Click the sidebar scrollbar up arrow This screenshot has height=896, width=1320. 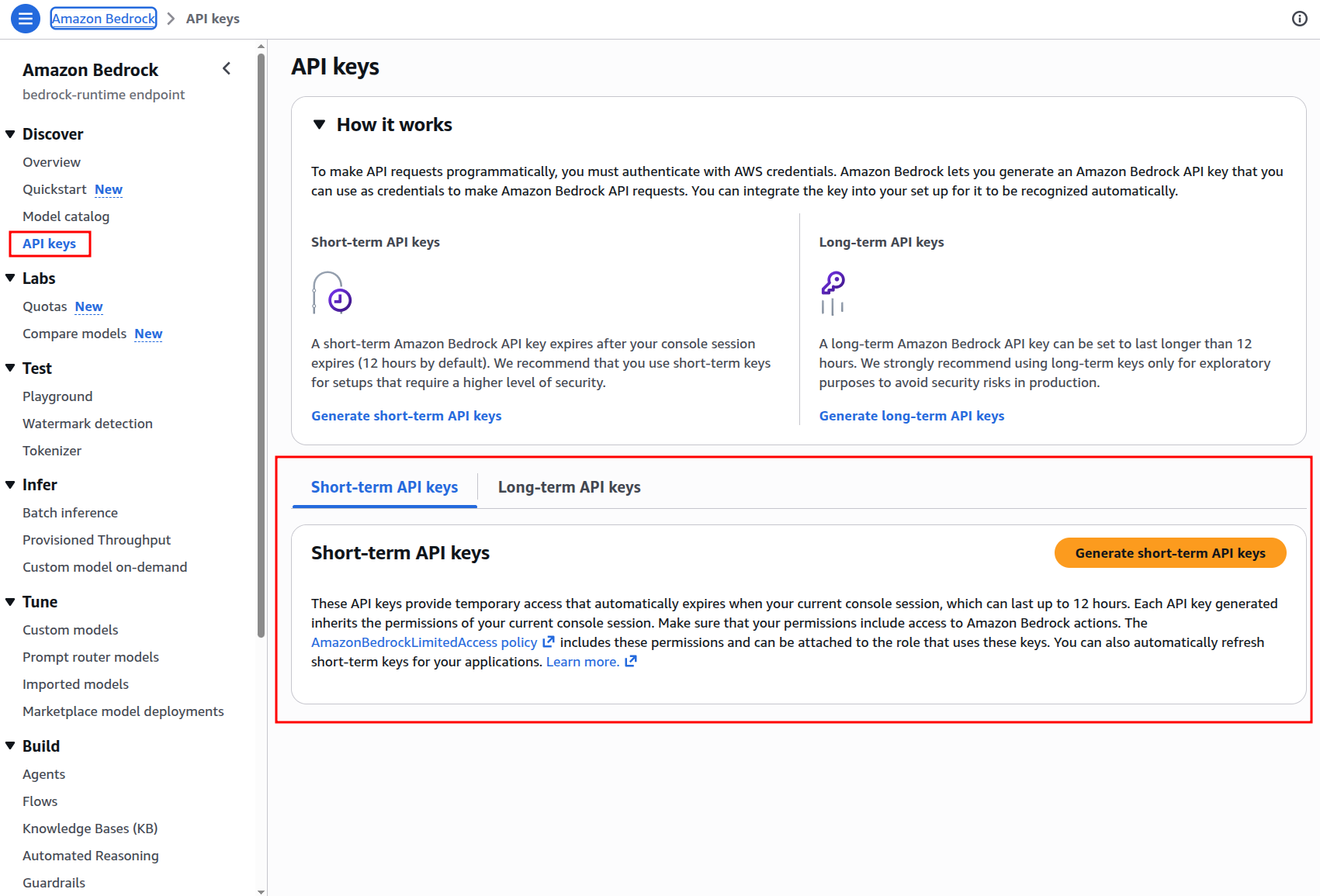[261, 46]
